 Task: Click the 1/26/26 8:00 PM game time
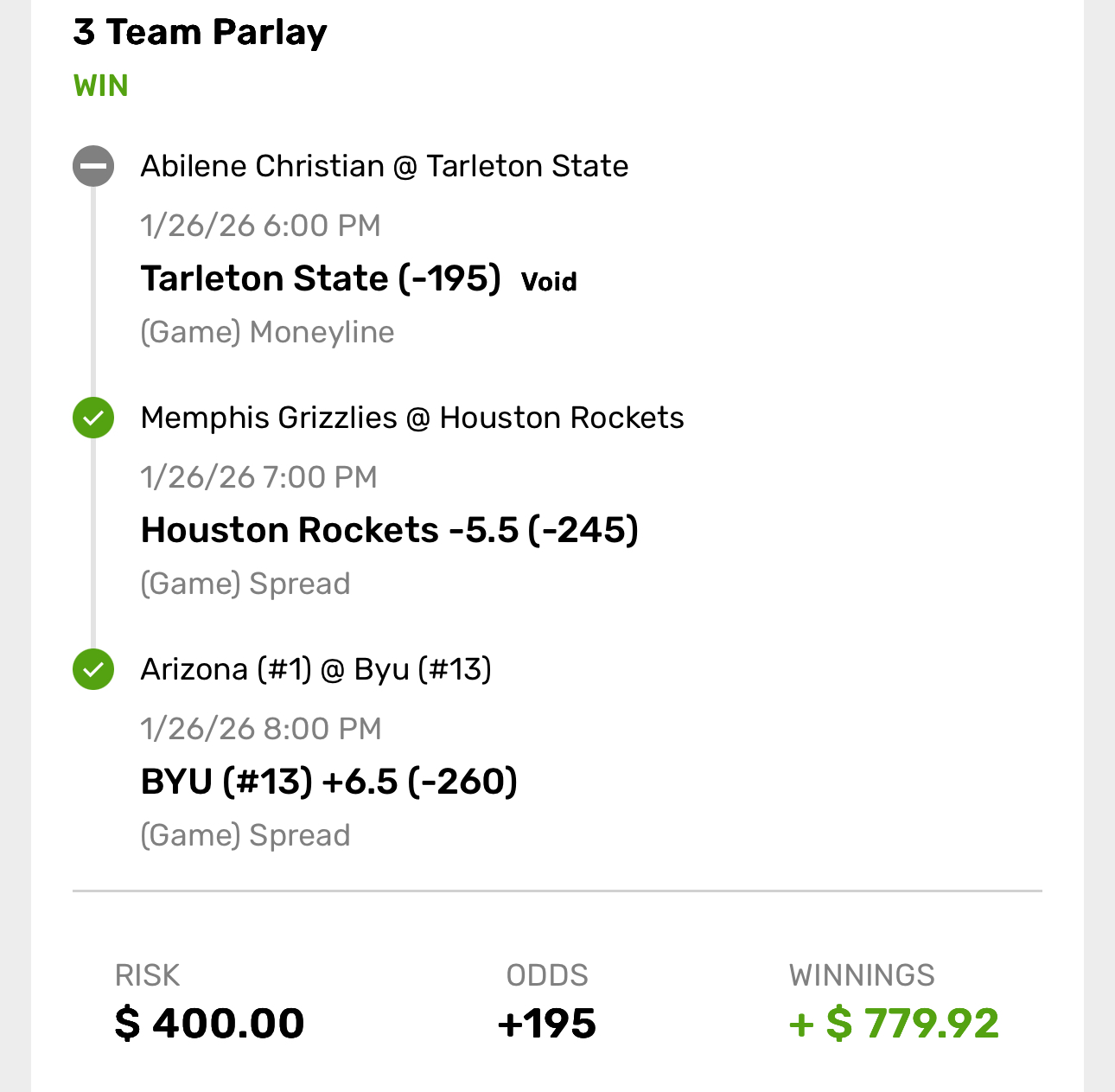(x=261, y=729)
